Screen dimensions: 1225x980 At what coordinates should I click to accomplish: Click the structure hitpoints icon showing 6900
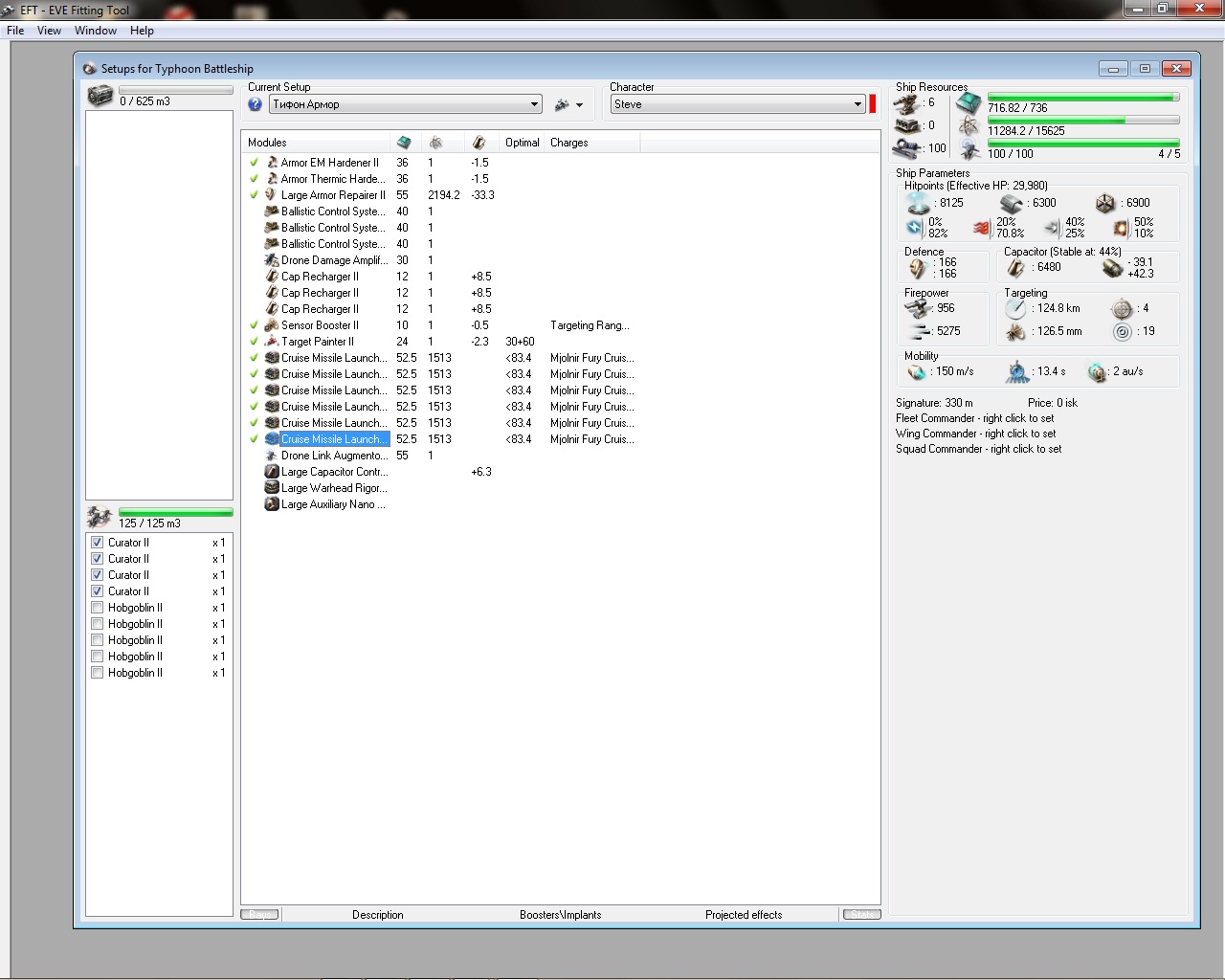click(x=1105, y=203)
